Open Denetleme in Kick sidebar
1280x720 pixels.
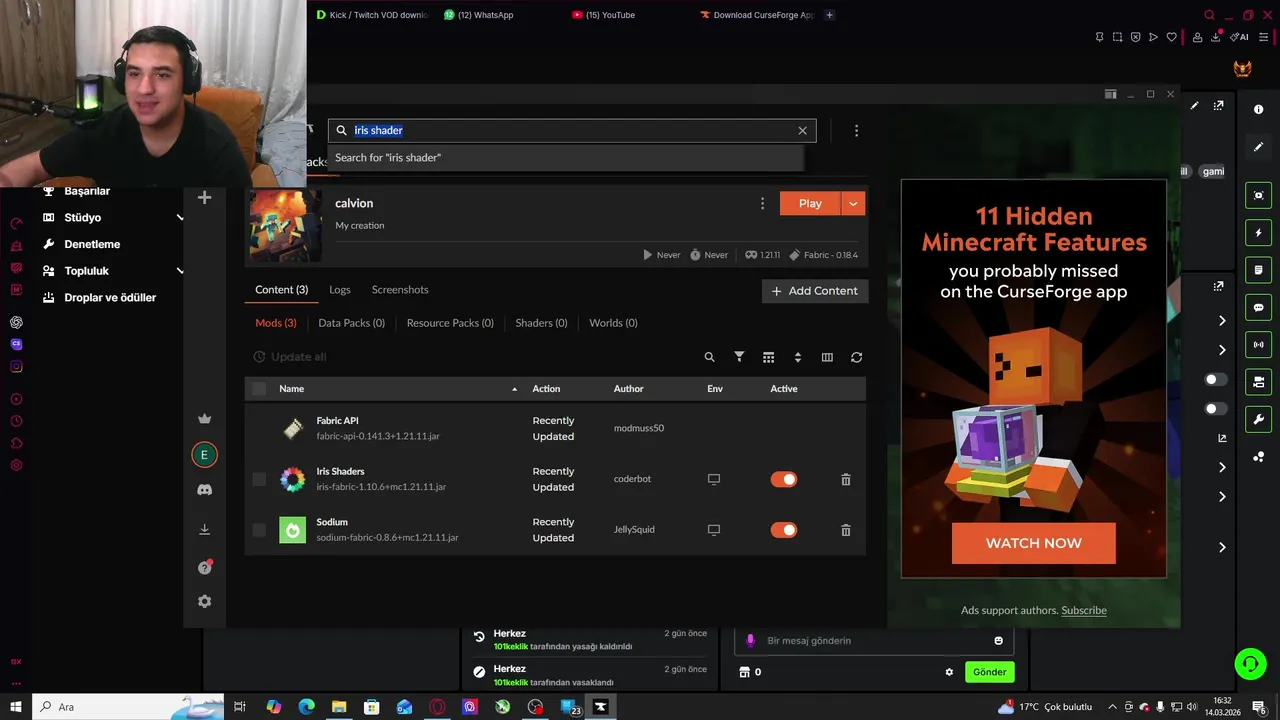click(92, 244)
